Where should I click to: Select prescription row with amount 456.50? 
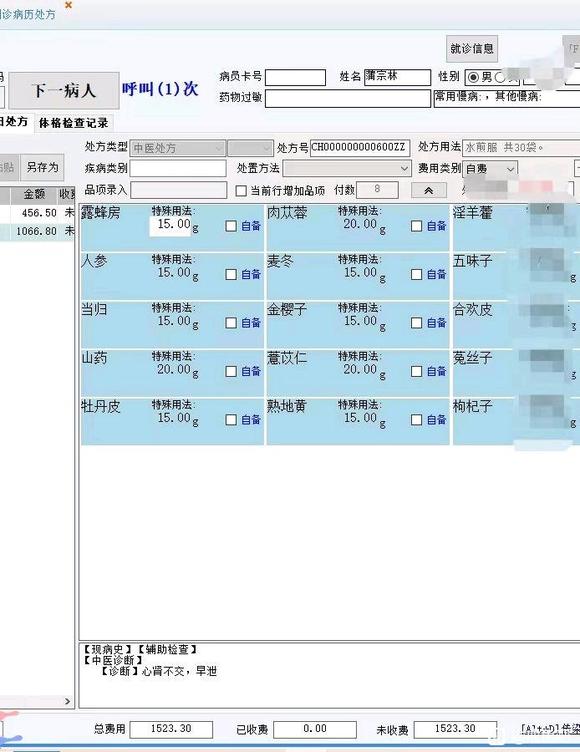point(37,213)
